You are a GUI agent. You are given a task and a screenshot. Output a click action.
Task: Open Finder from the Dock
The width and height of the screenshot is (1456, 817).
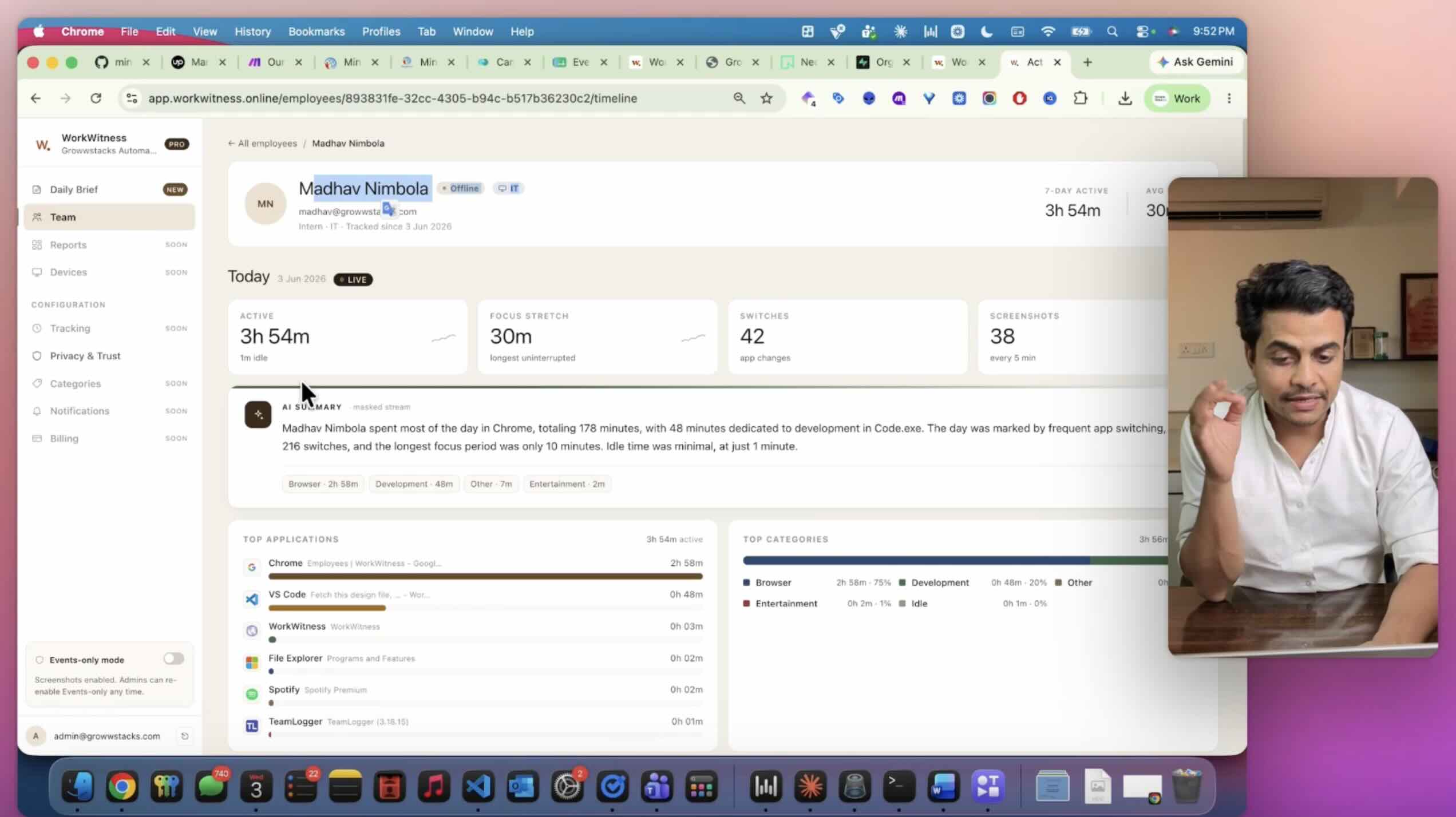coord(77,786)
